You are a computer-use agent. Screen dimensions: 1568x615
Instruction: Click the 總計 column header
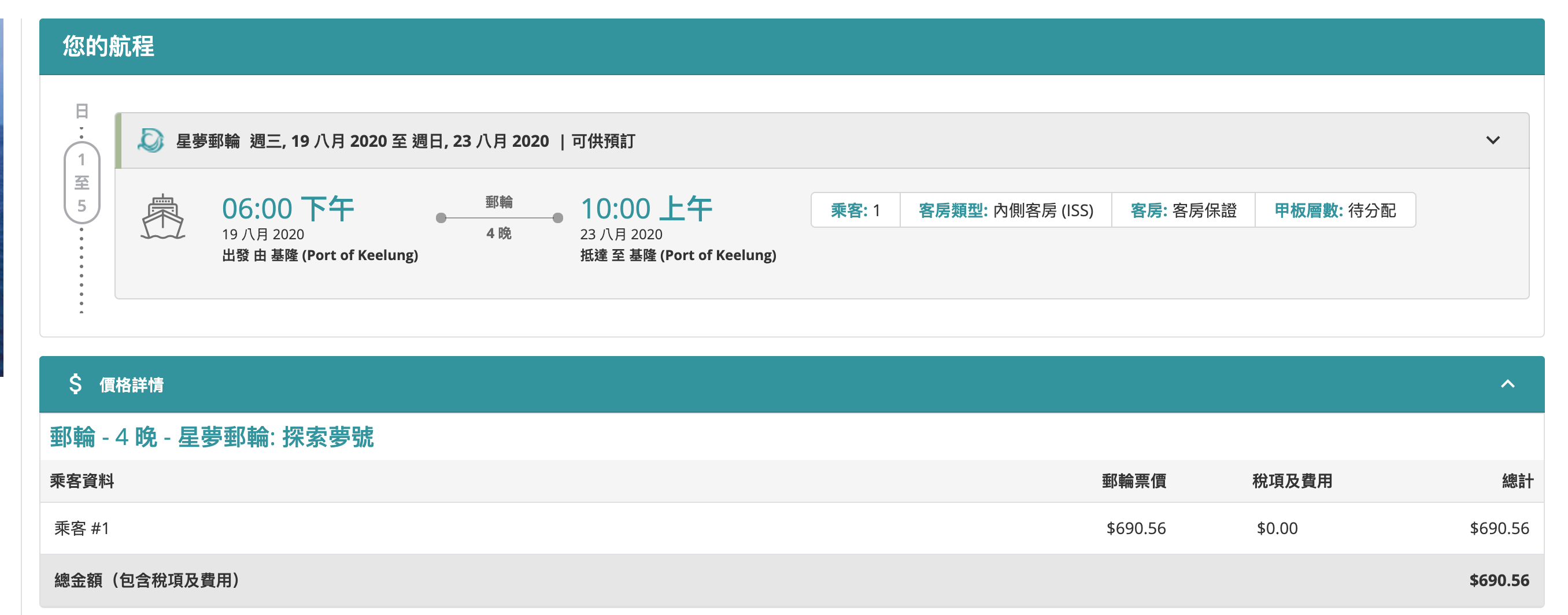(1518, 480)
